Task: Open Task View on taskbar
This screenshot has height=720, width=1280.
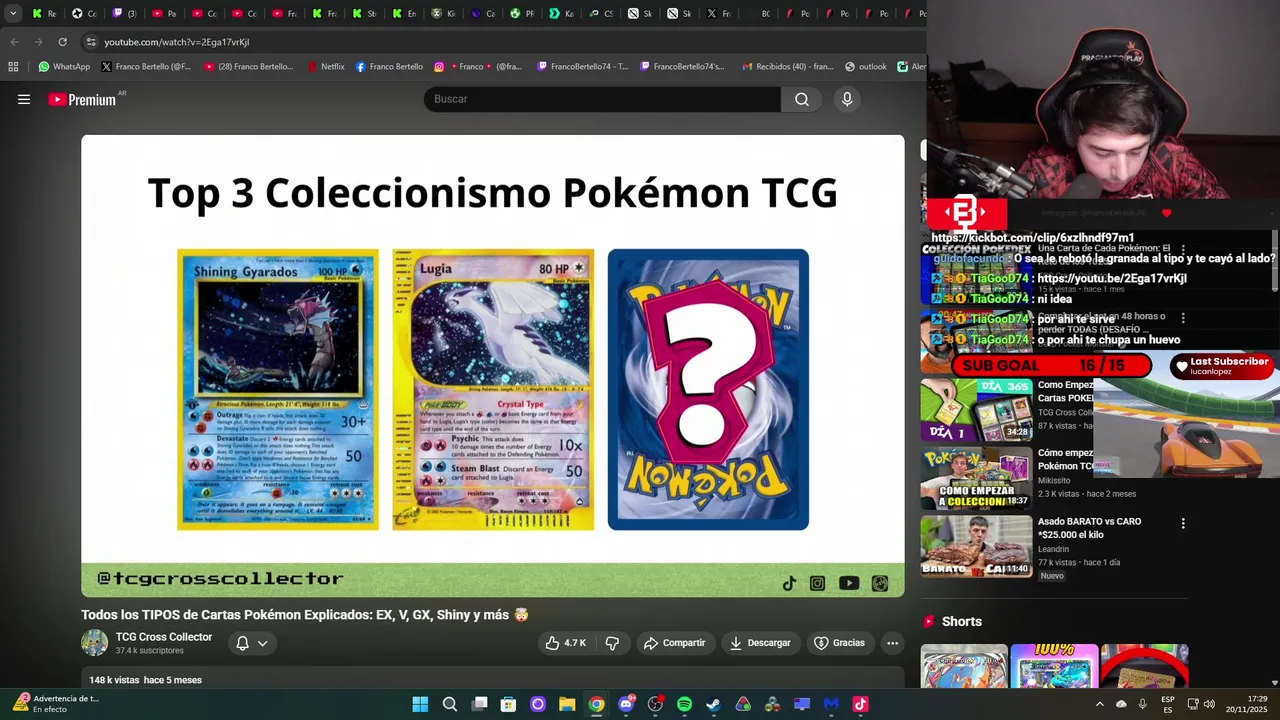Action: tap(479, 704)
